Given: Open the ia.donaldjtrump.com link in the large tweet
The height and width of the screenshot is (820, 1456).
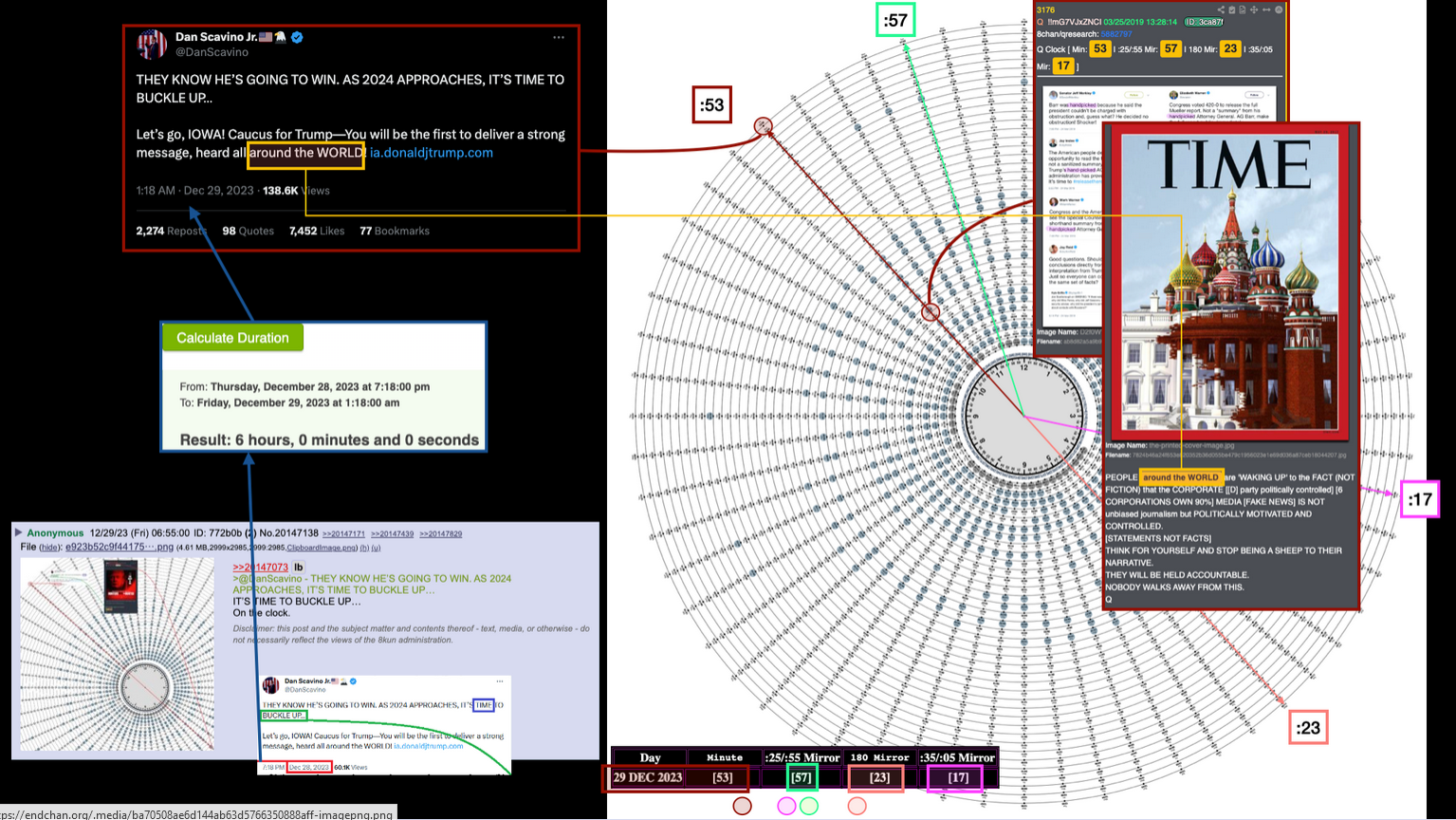Looking at the screenshot, I should (431, 153).
